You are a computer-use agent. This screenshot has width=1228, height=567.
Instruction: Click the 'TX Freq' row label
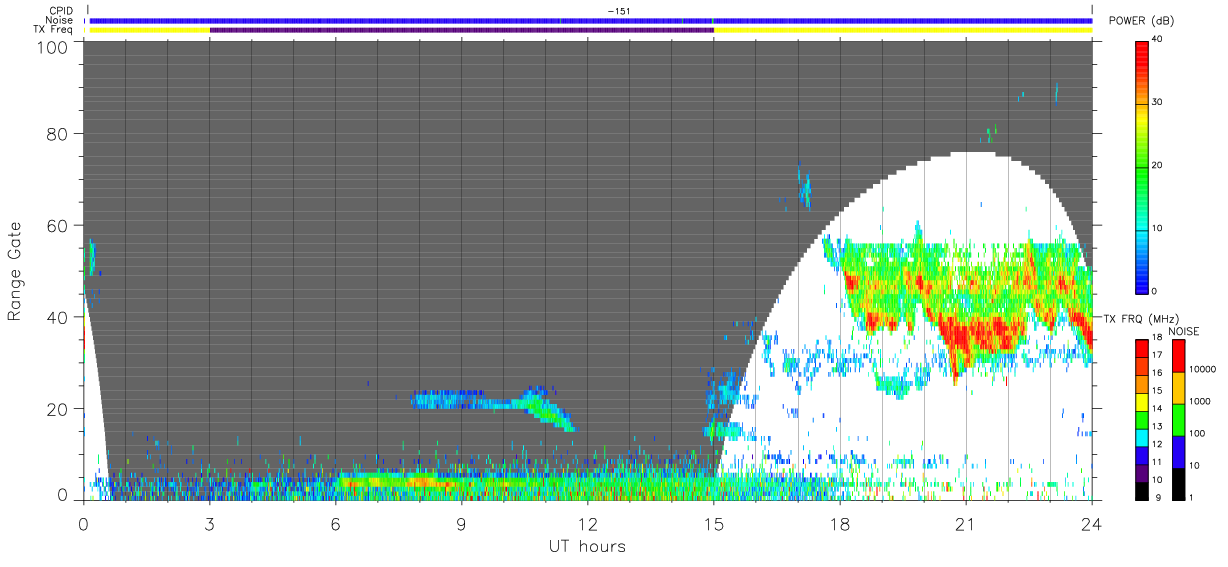click(54, 30)
